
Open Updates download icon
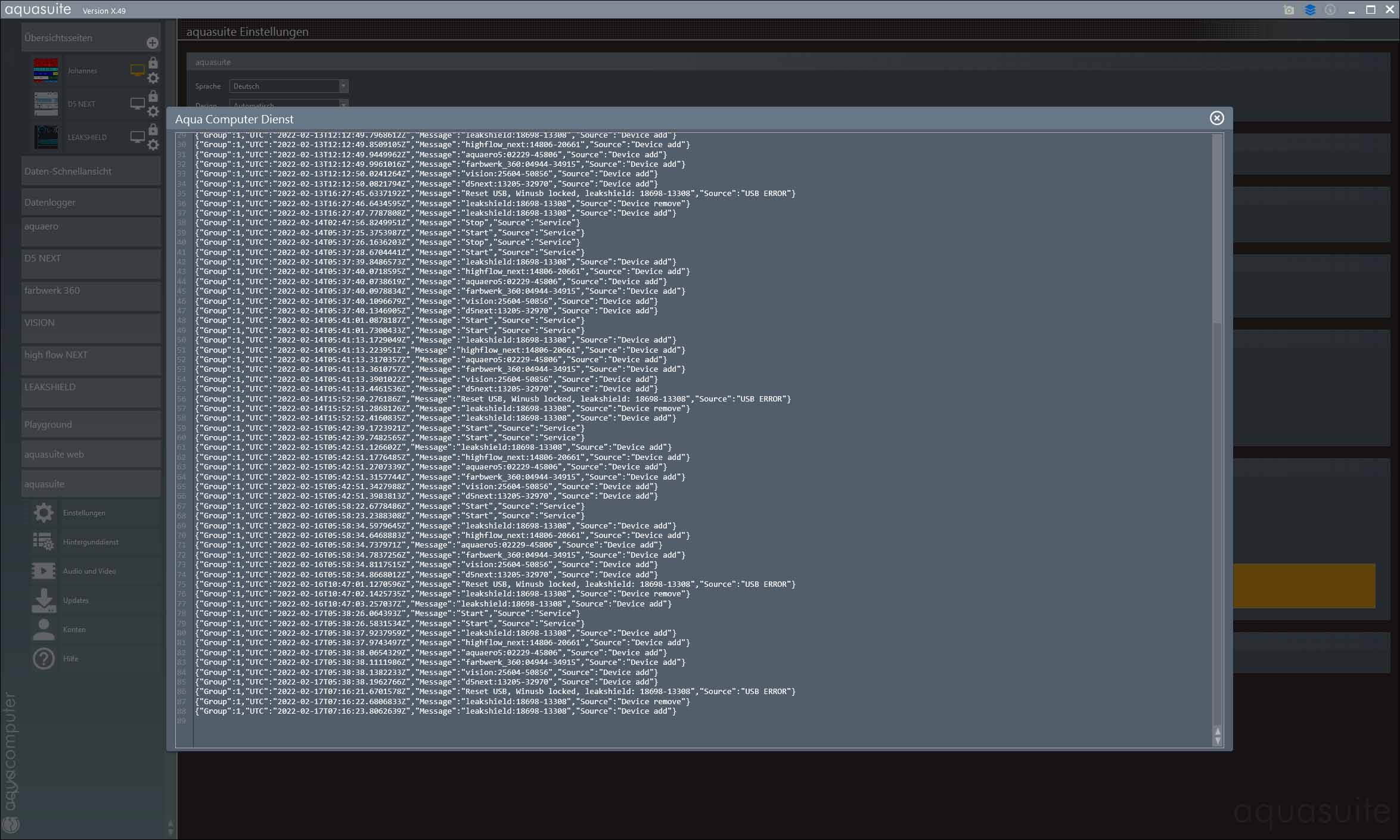coord(44,600)
